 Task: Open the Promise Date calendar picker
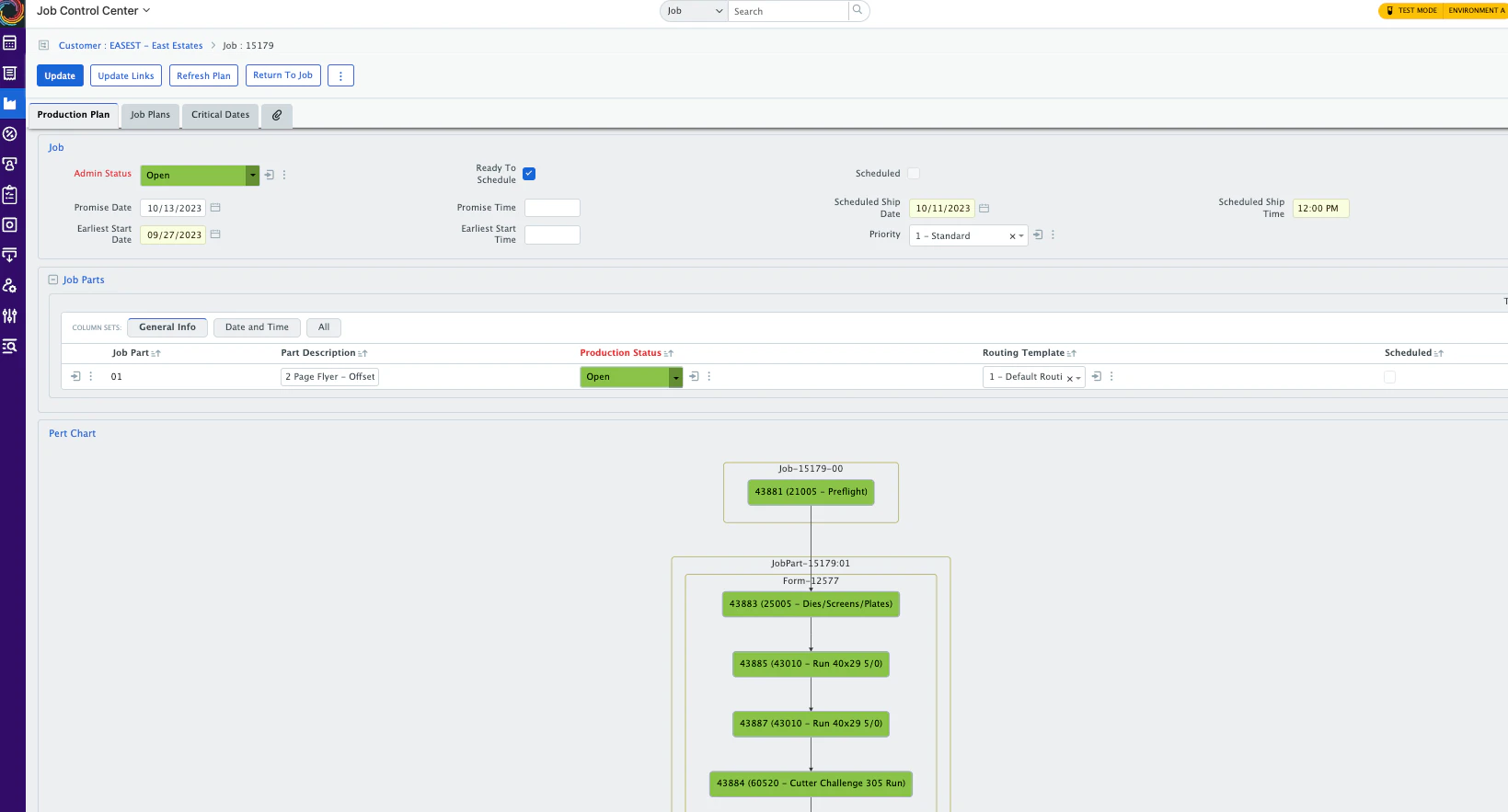coord(215,208)
